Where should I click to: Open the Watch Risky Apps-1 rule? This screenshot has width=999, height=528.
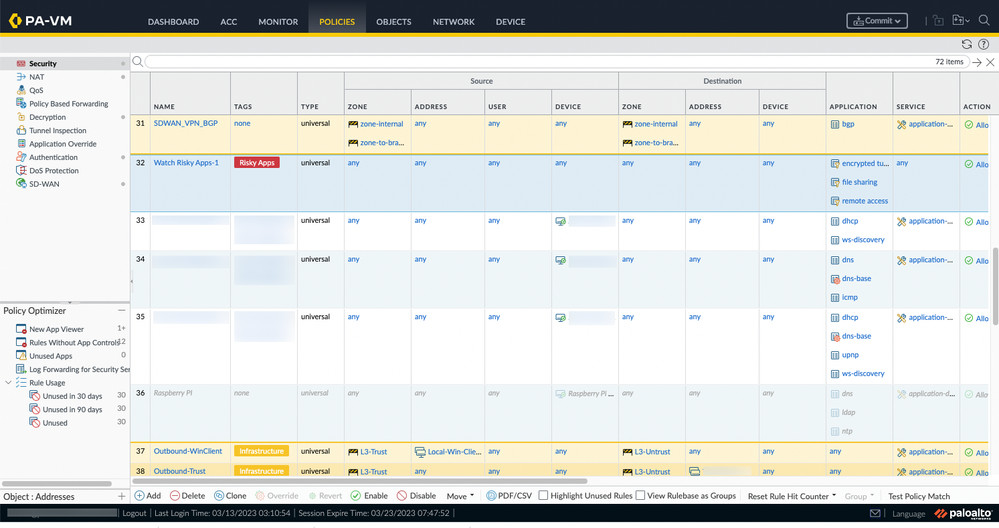point(186,163)
